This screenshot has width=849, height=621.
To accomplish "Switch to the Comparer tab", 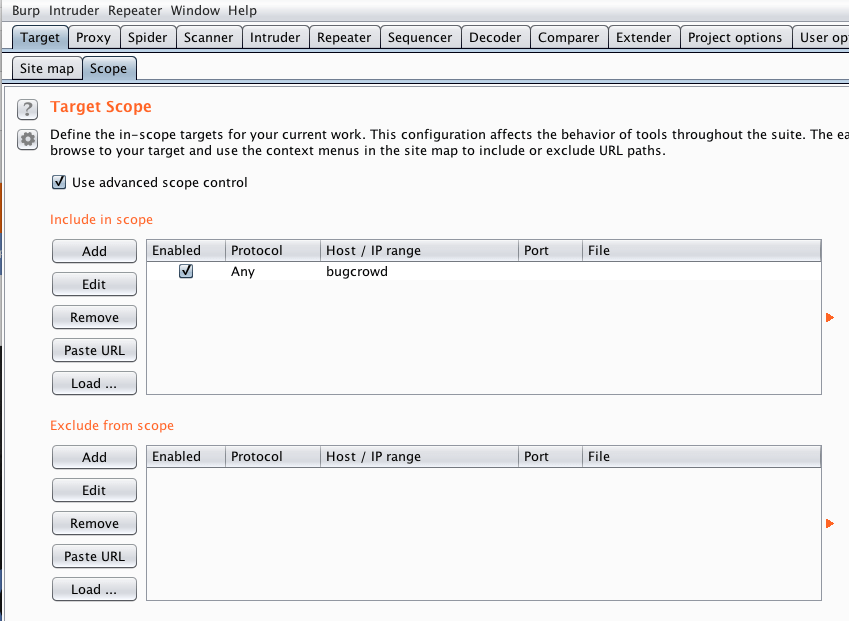I will tap(569, 37).
